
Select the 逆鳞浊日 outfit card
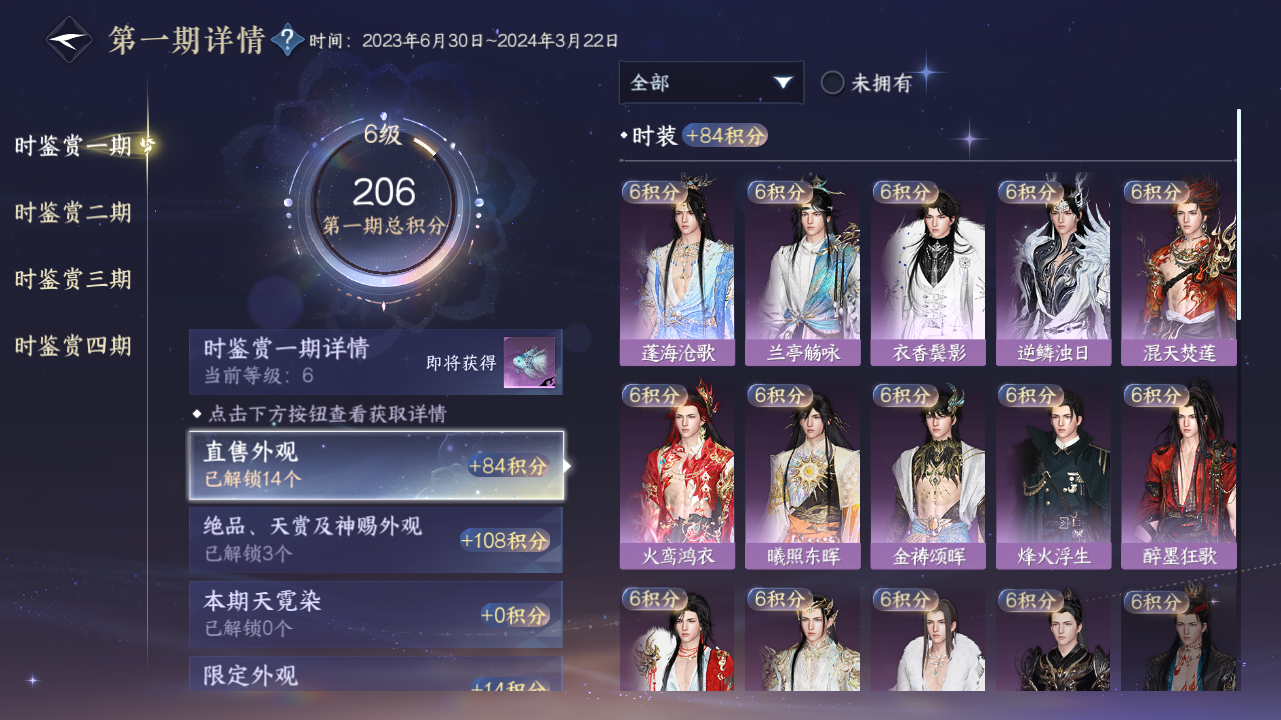1053,273
